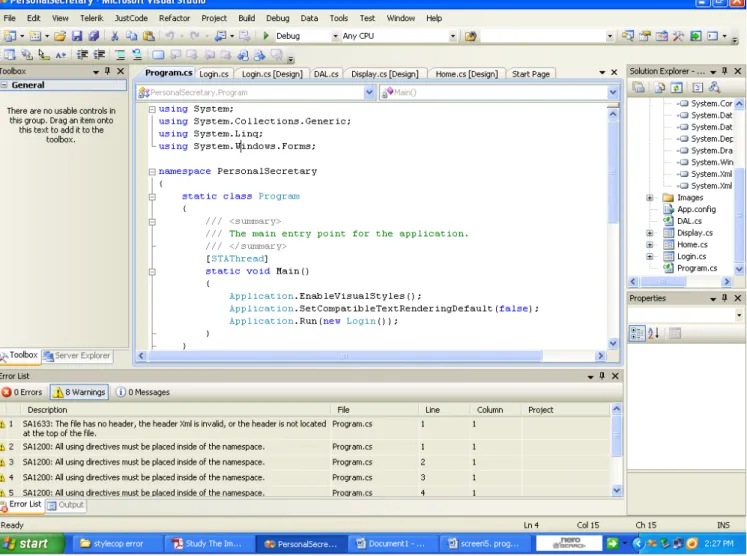The image size is (747, 556).
Task: Open the Telerik menu
Action: (x=91, y=18)
